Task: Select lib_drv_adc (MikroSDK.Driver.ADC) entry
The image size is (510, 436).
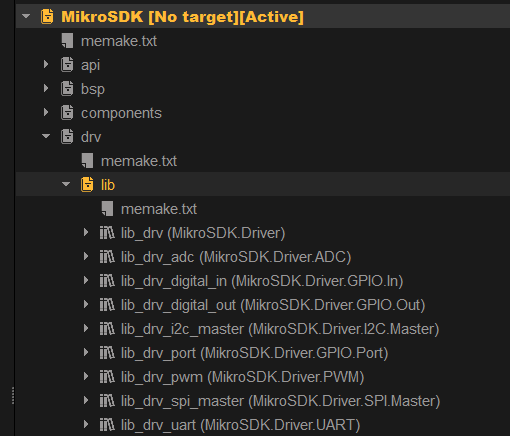Action: tap(236, 257)
